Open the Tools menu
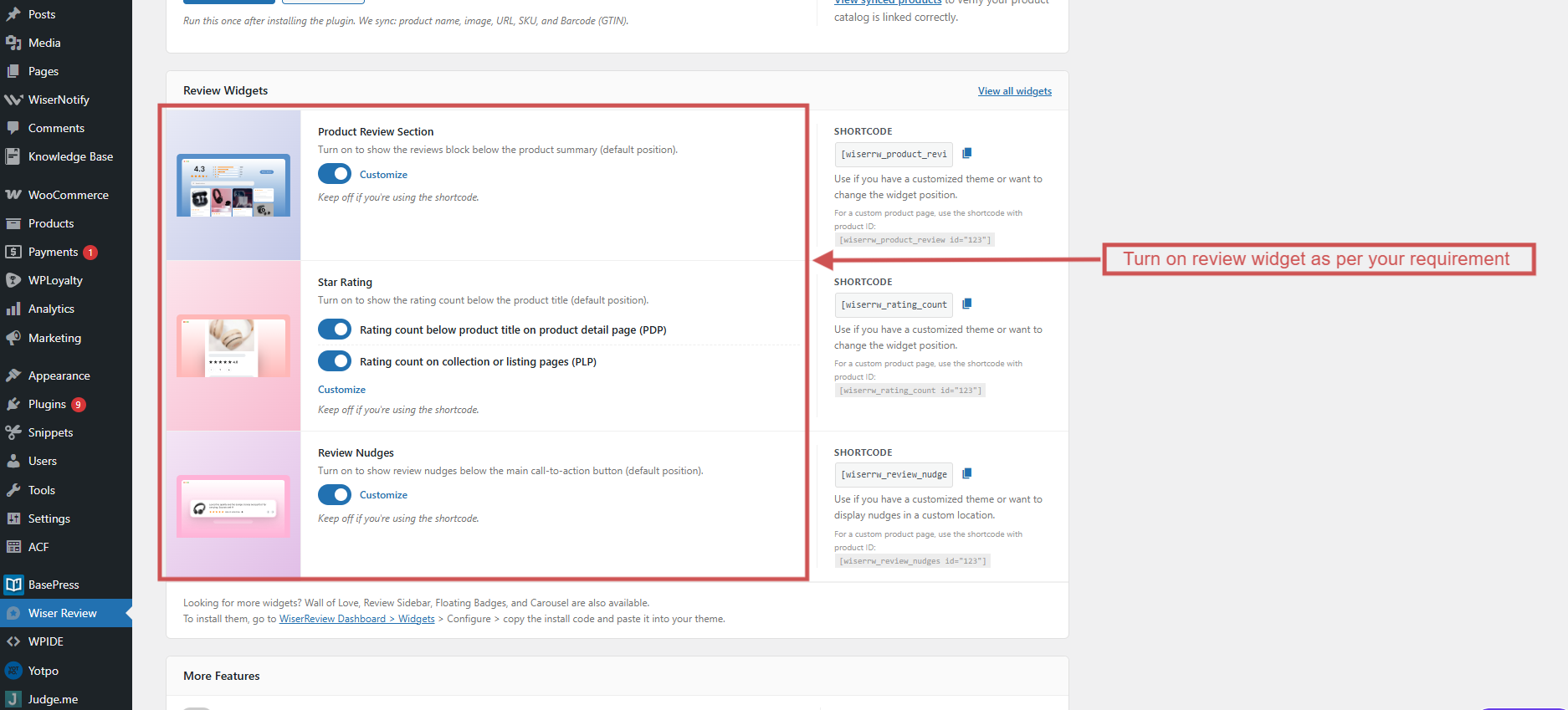This screenshot has width=1568, height=710. [66, 490]
